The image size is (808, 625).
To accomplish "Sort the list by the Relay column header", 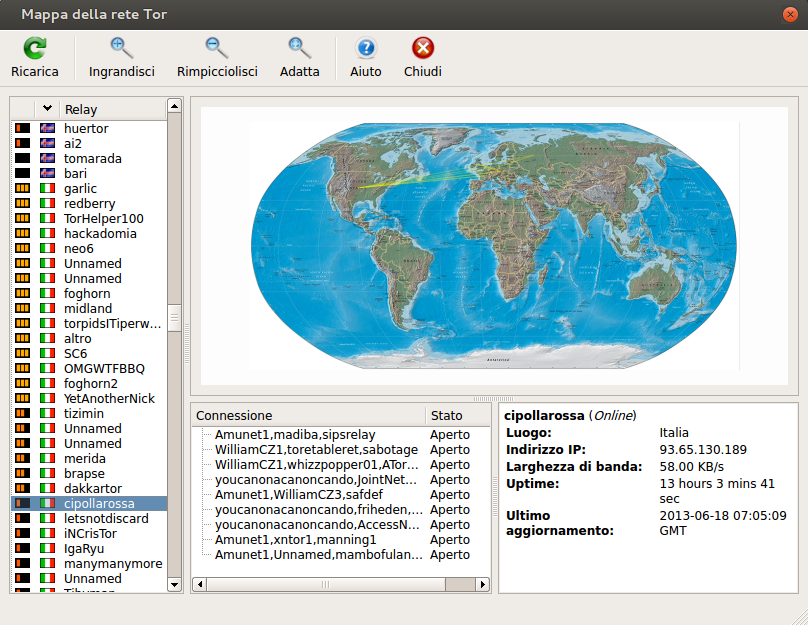I will tap(113, 109).
